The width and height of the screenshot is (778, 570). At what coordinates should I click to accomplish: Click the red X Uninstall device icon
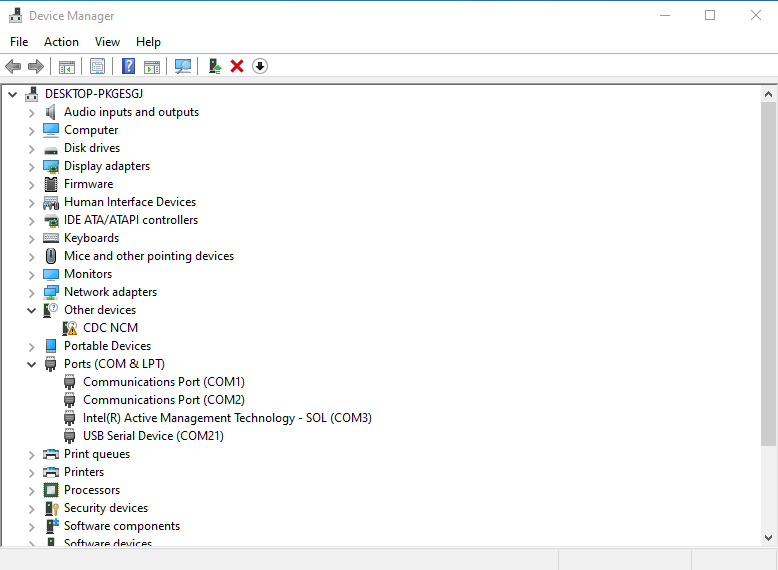tap(237, 66)
